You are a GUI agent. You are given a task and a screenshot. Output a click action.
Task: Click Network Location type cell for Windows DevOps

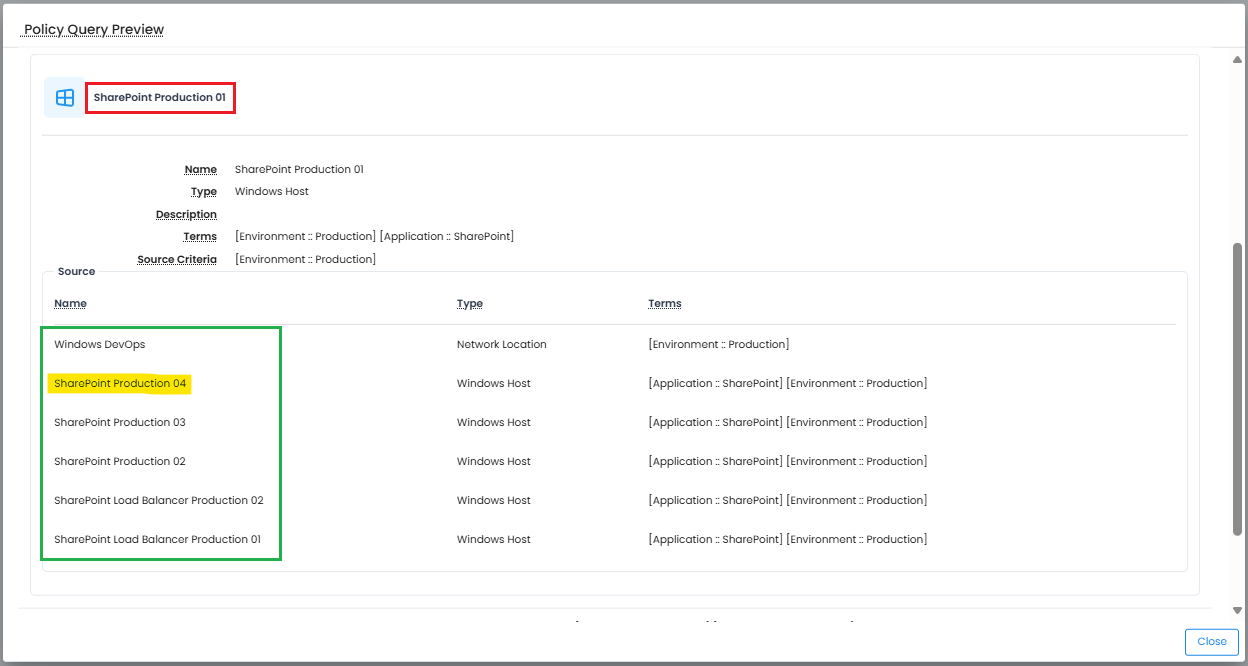[502, 345]
